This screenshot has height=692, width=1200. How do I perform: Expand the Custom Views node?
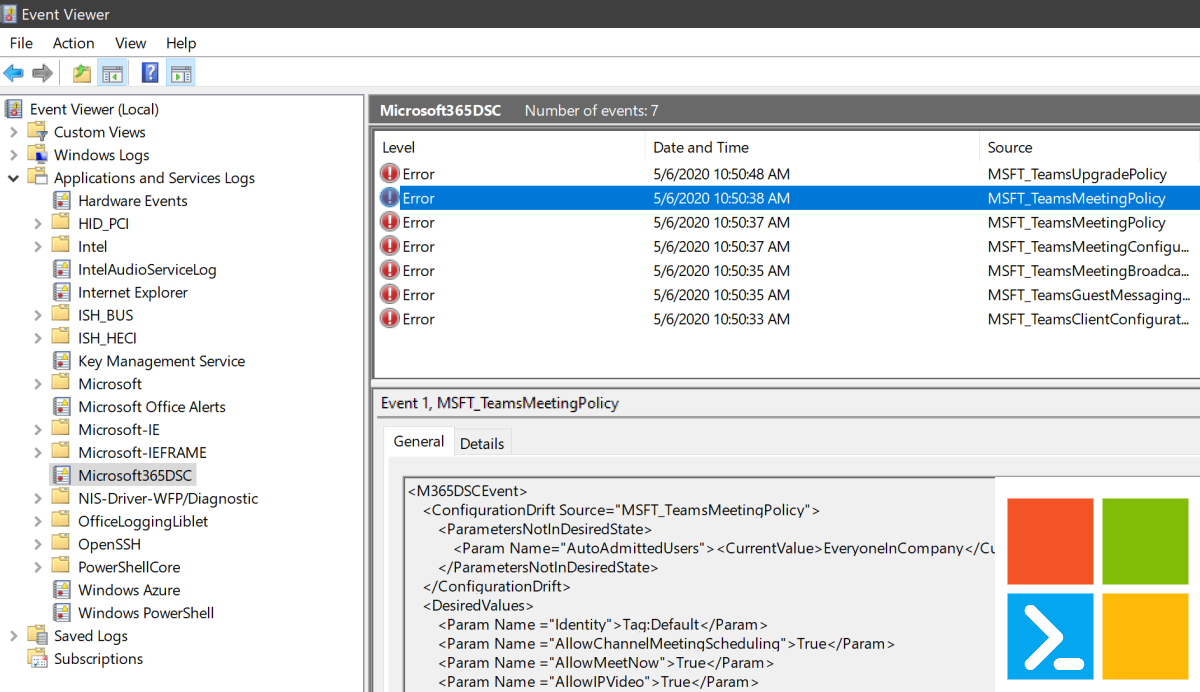(x=13, y=132)
